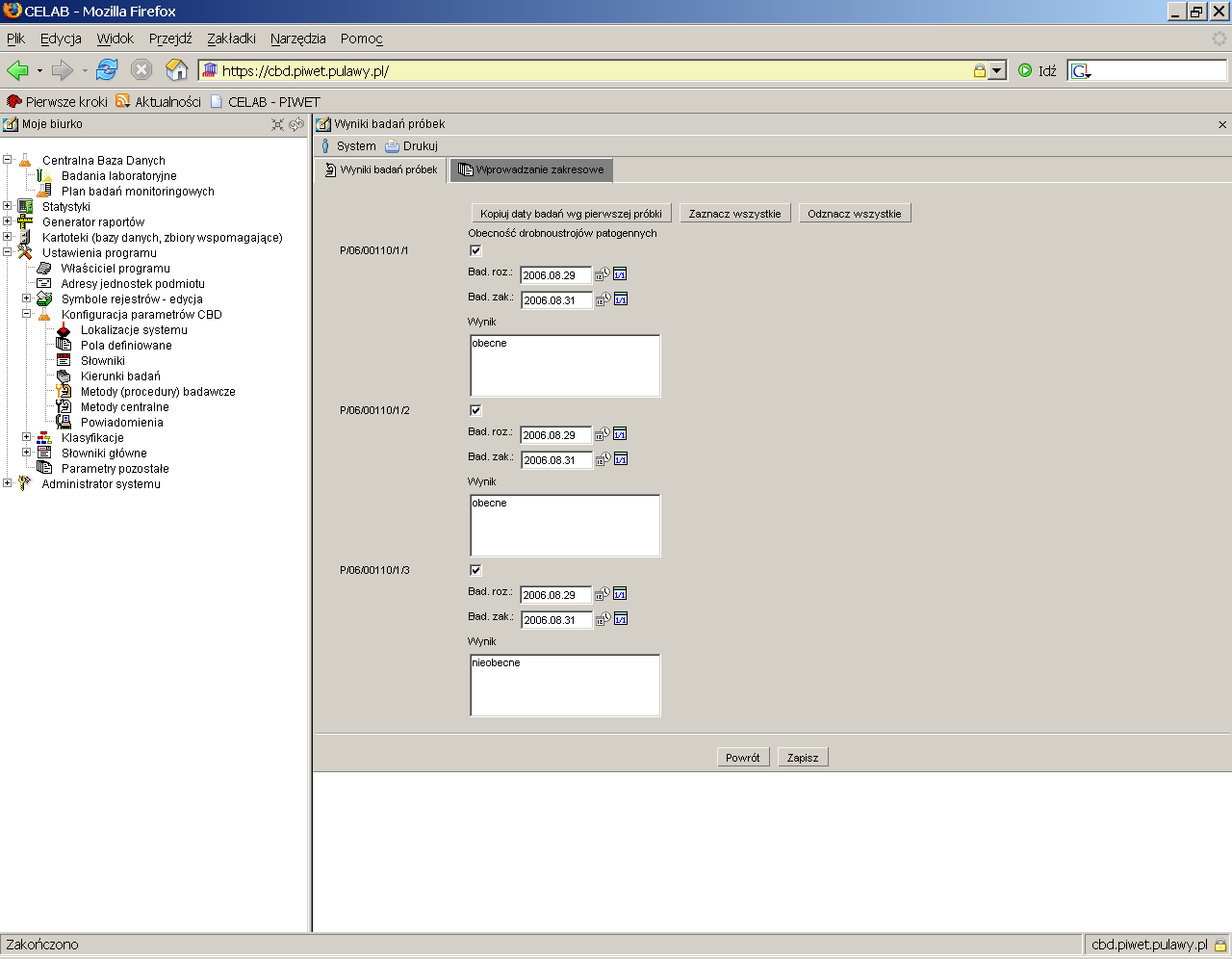Click the Zapisz button
The height and width of the screenshot is (959, 1232).
coord(803,758)
